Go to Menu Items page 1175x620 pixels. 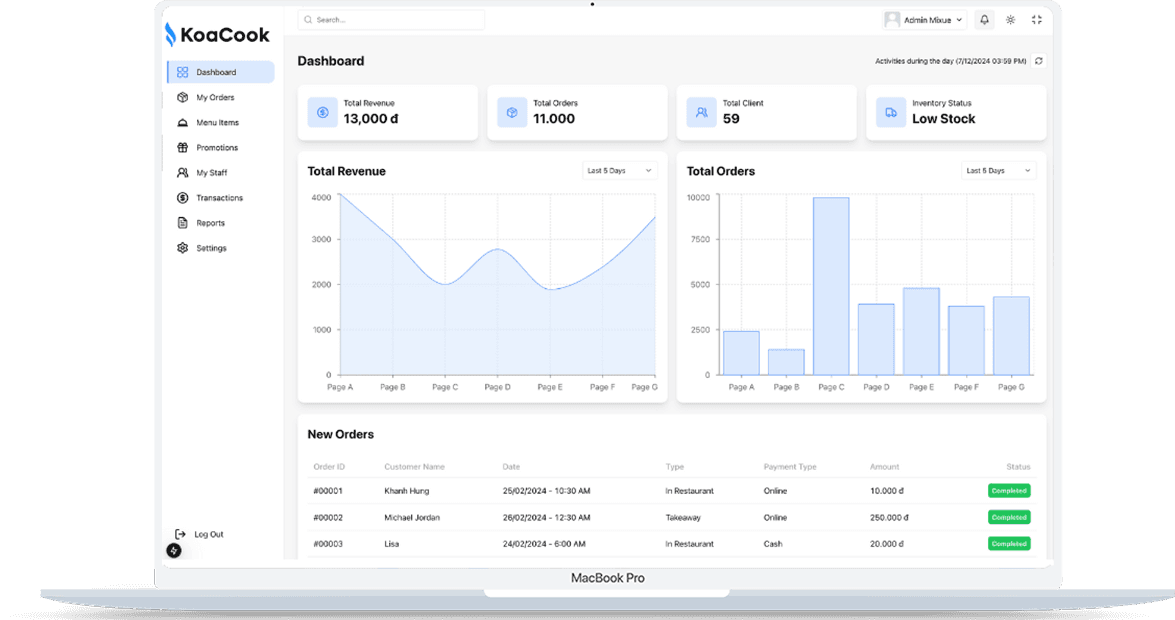click(x=217, y=123)
